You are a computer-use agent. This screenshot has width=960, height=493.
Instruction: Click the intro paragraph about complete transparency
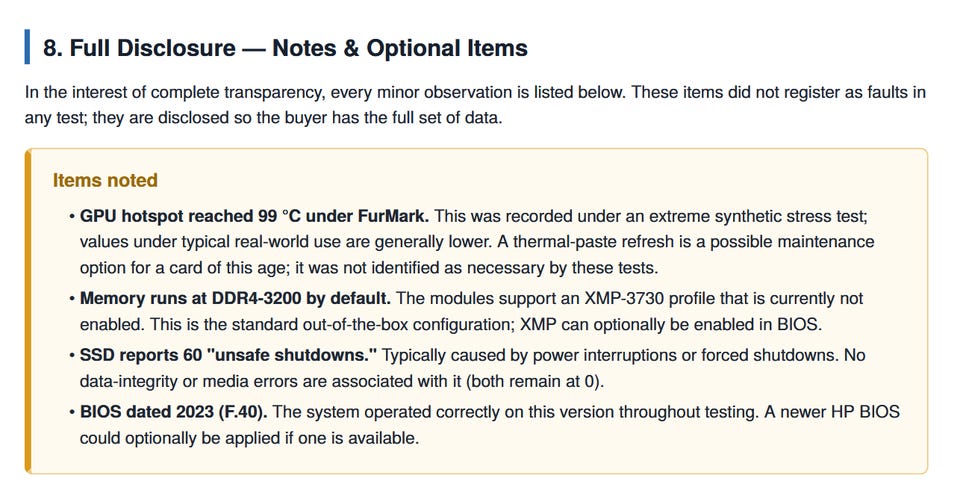tap(475, 105)
